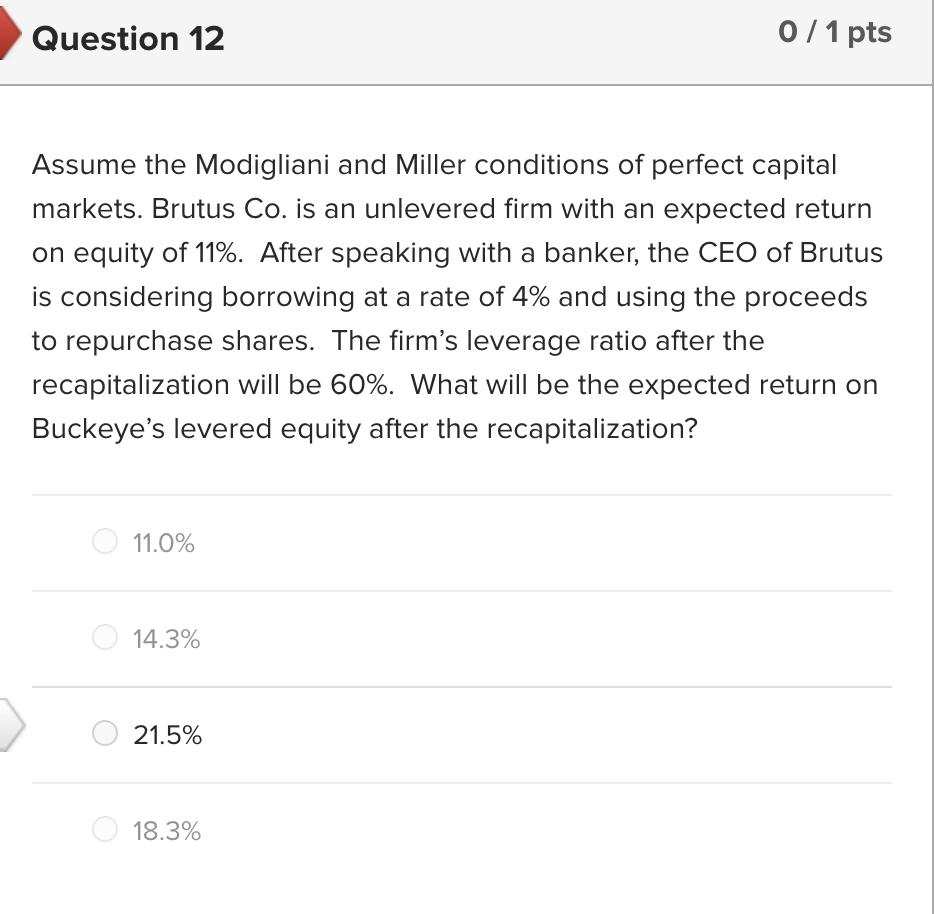Click the 14.3% answer label text
Screen dimensions: 934x914
click(x=168, y=638)
